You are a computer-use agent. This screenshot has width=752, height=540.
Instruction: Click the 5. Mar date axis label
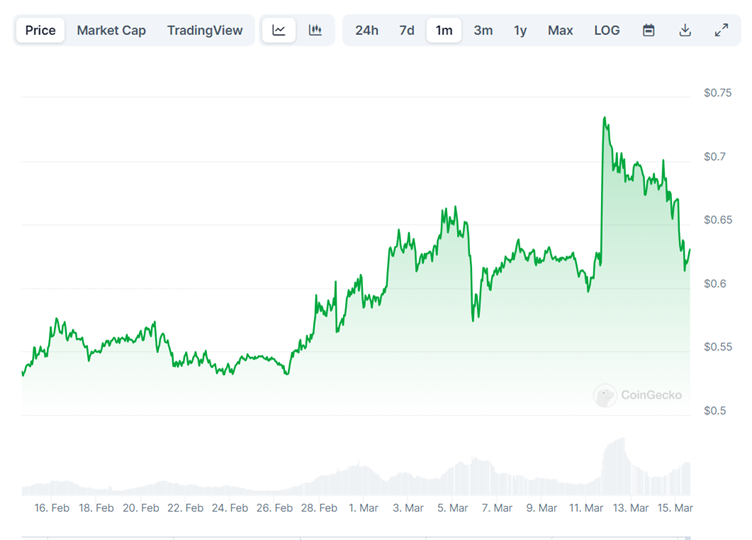452,508
